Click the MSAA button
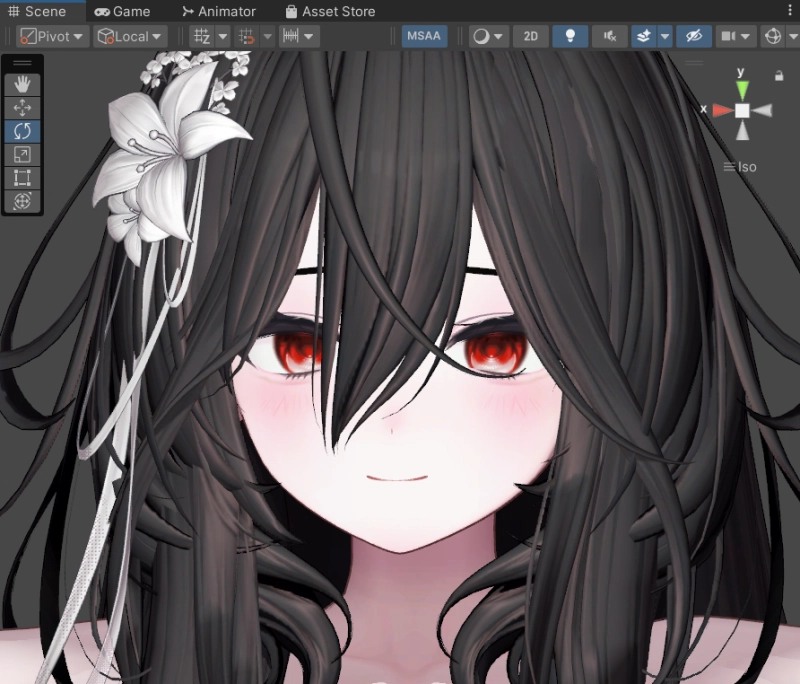Image resolution: width=800 pixels, height=684 pixels. click(424, 36)
